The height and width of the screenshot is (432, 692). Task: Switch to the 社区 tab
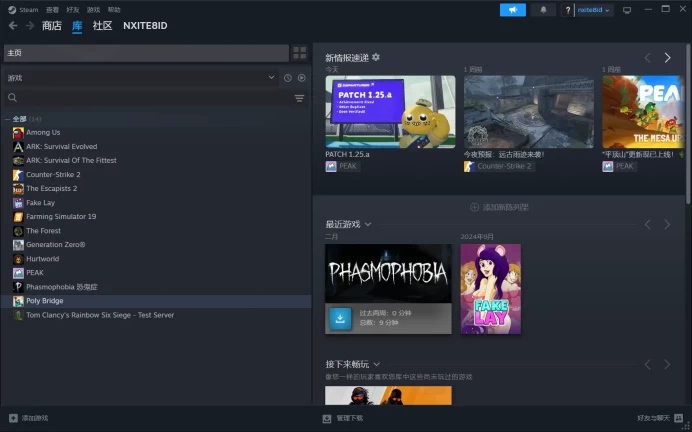pos(102,26)
